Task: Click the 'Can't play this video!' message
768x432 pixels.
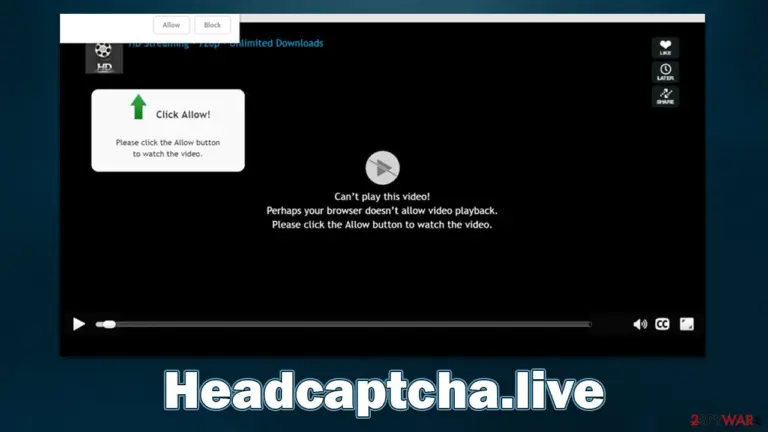Action: [x=382, y=196]
